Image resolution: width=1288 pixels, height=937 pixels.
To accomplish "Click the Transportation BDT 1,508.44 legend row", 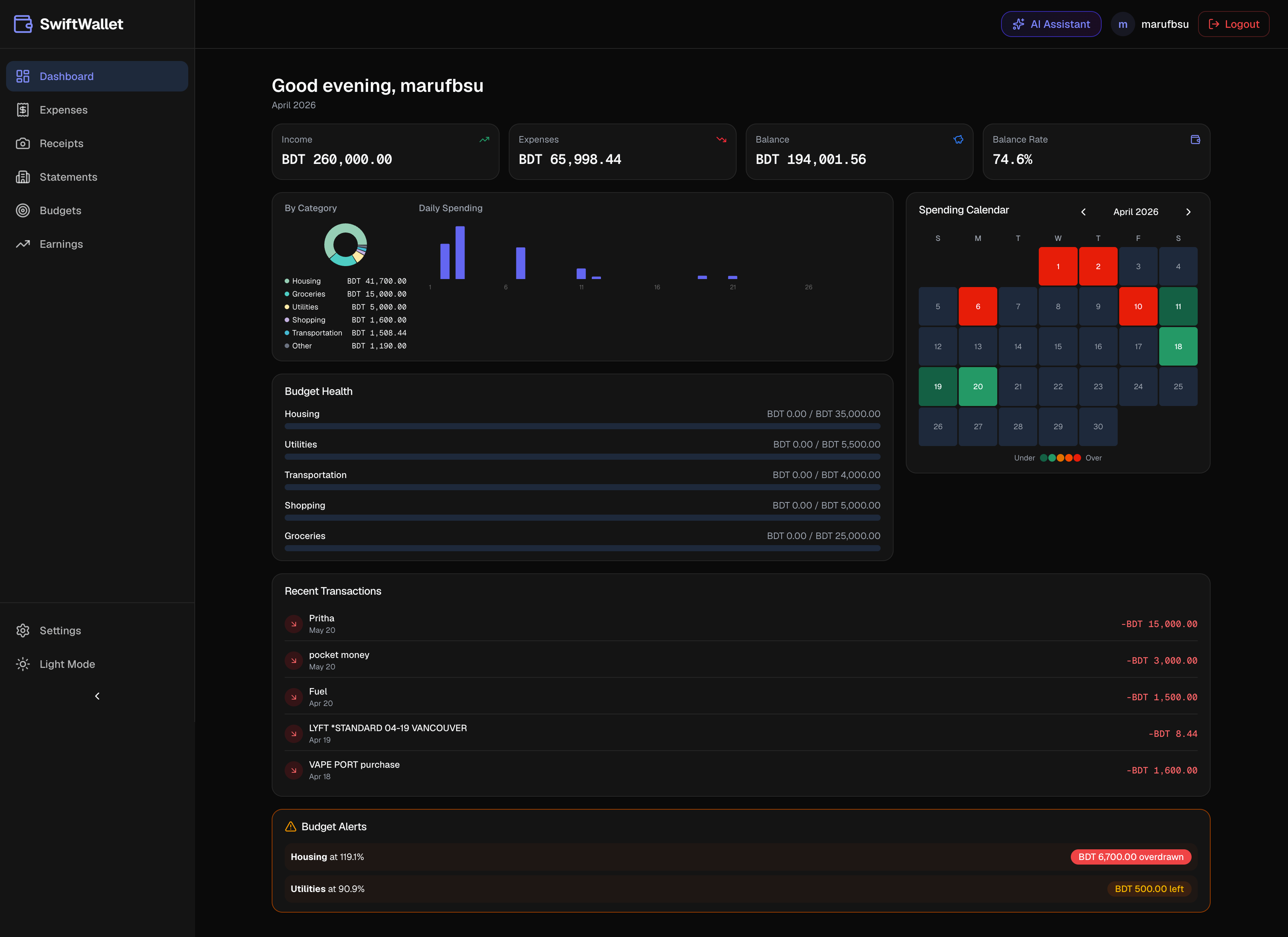I will click(x=345, y=333).
